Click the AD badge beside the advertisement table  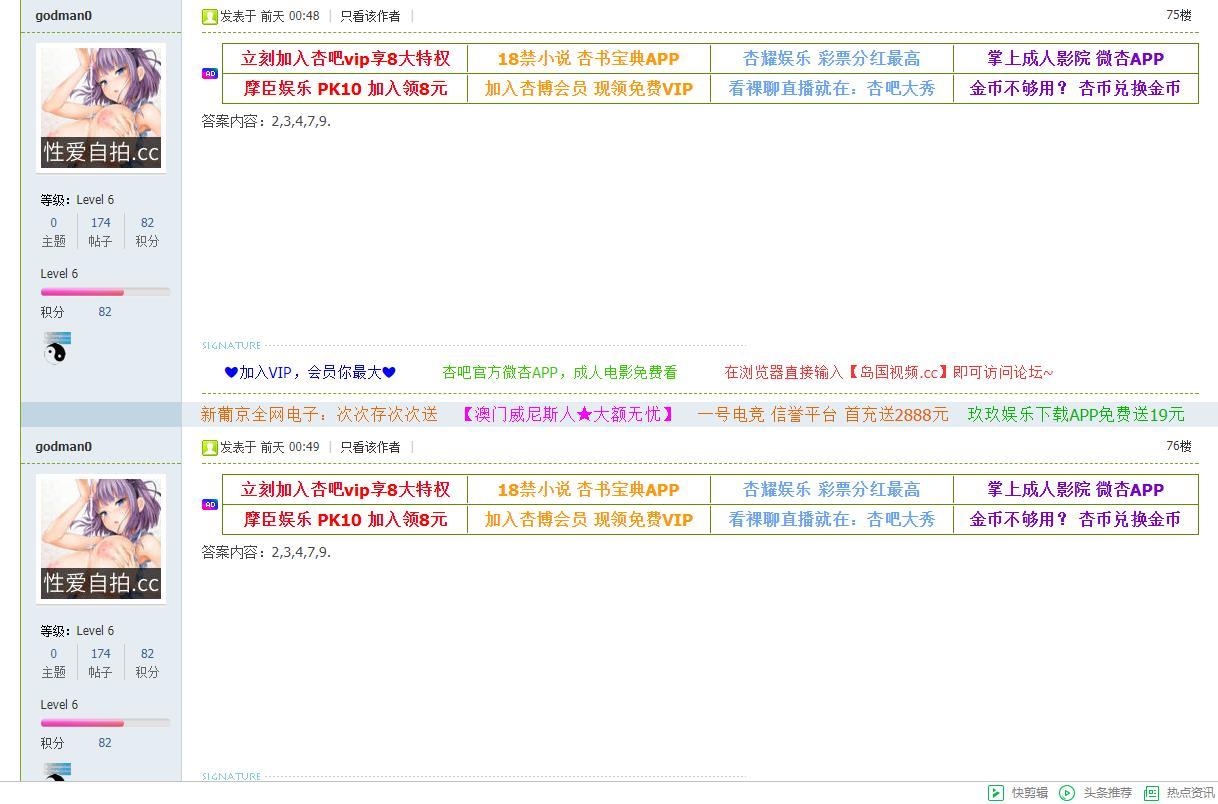click(210, 71)
